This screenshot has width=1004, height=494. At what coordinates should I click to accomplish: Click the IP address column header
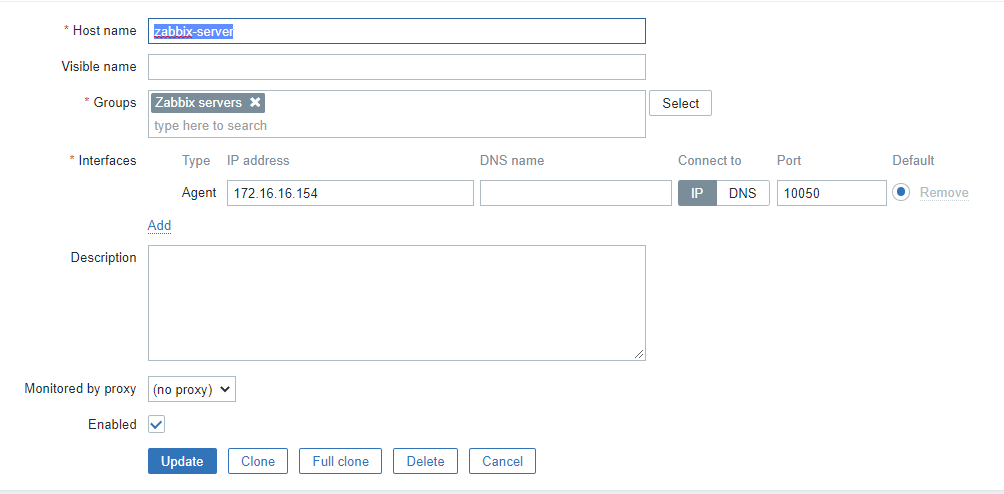[258, 161]
